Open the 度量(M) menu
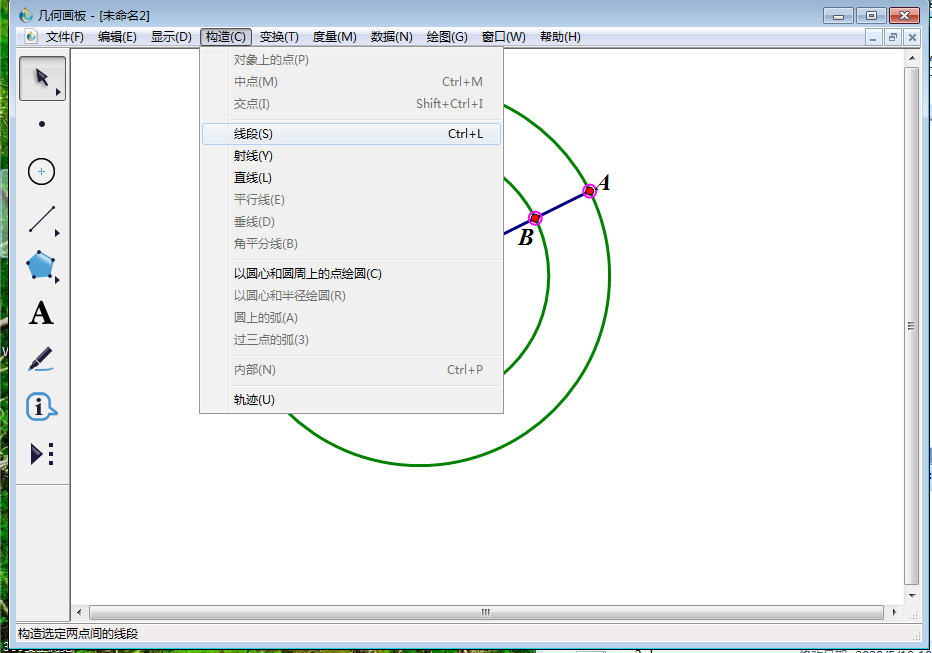The height and width of the screenshot is (653, 932). pyautogui.click(x=335, y=37)
